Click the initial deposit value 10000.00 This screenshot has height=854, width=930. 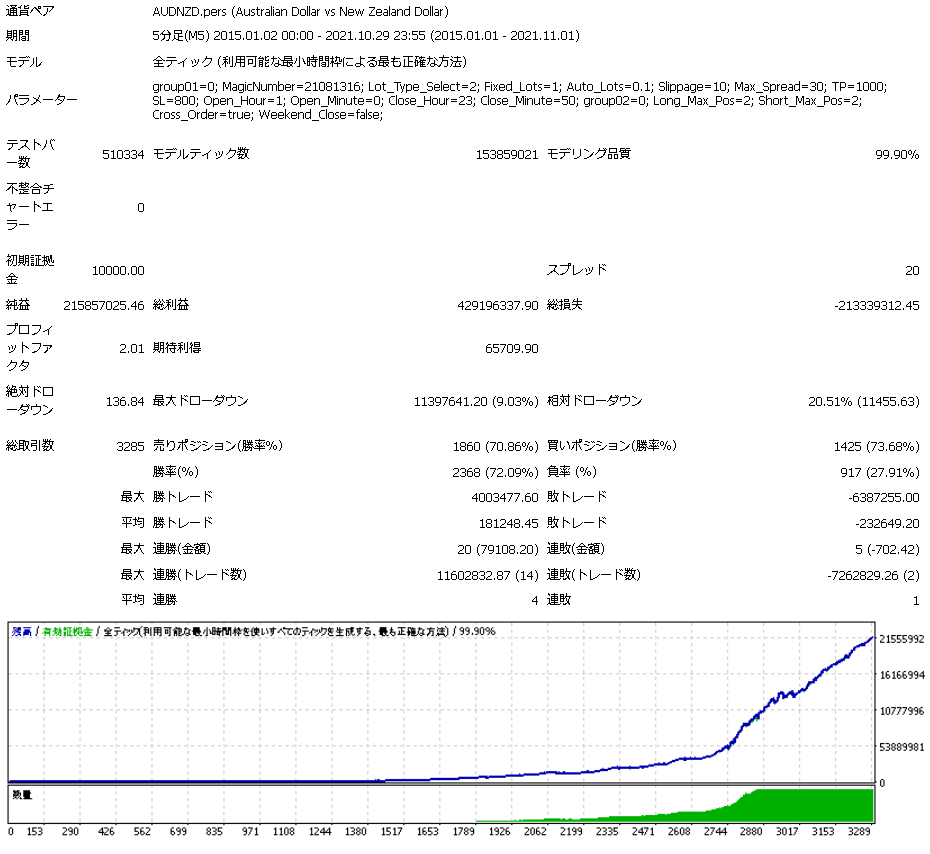(x=117, y=271)
